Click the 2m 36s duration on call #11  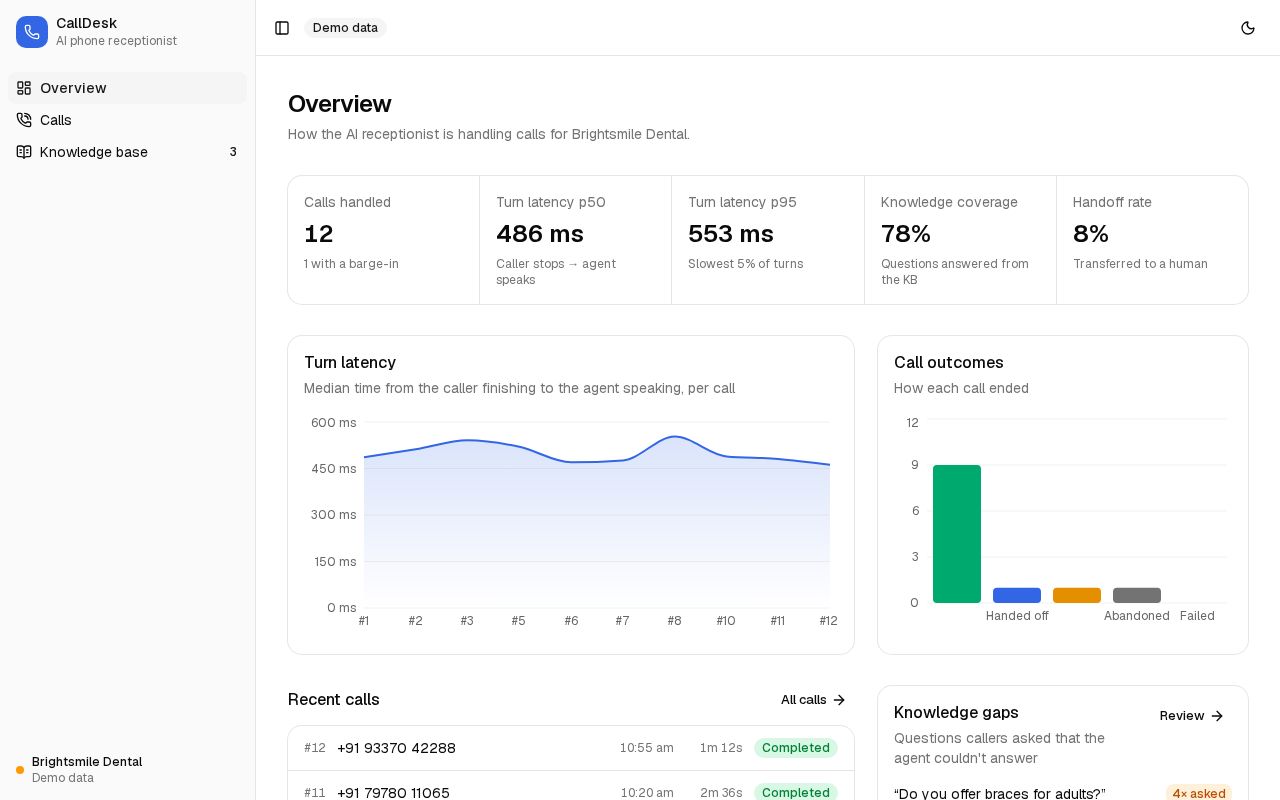tap(721, 793)
